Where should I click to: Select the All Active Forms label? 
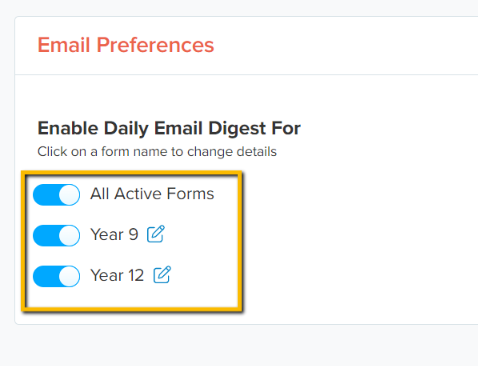[x=152, y=194]
